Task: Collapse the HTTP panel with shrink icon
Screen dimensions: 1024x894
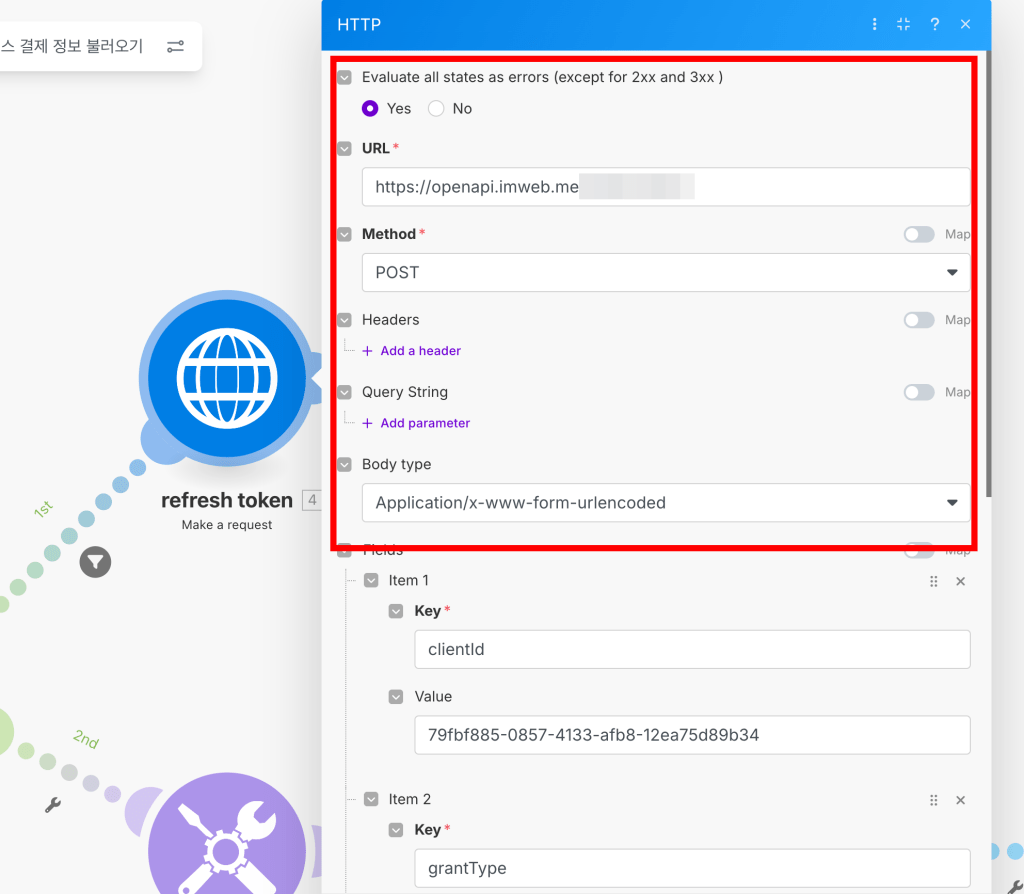Action: pos(904,24)
